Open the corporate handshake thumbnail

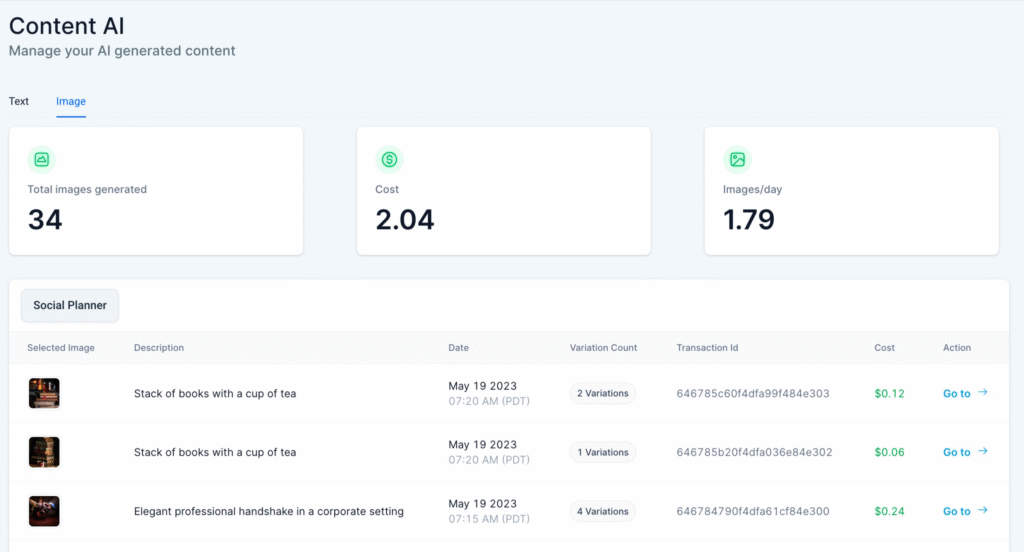point(44,511)
